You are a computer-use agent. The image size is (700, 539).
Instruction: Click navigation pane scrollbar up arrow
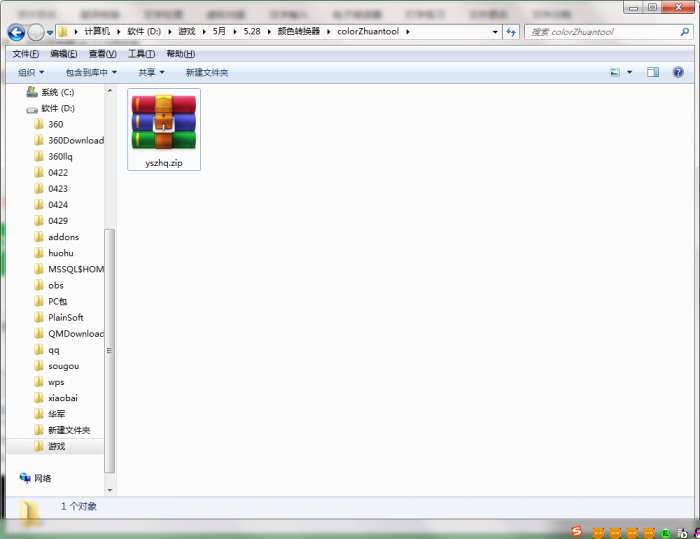click(x=109, y=91)
